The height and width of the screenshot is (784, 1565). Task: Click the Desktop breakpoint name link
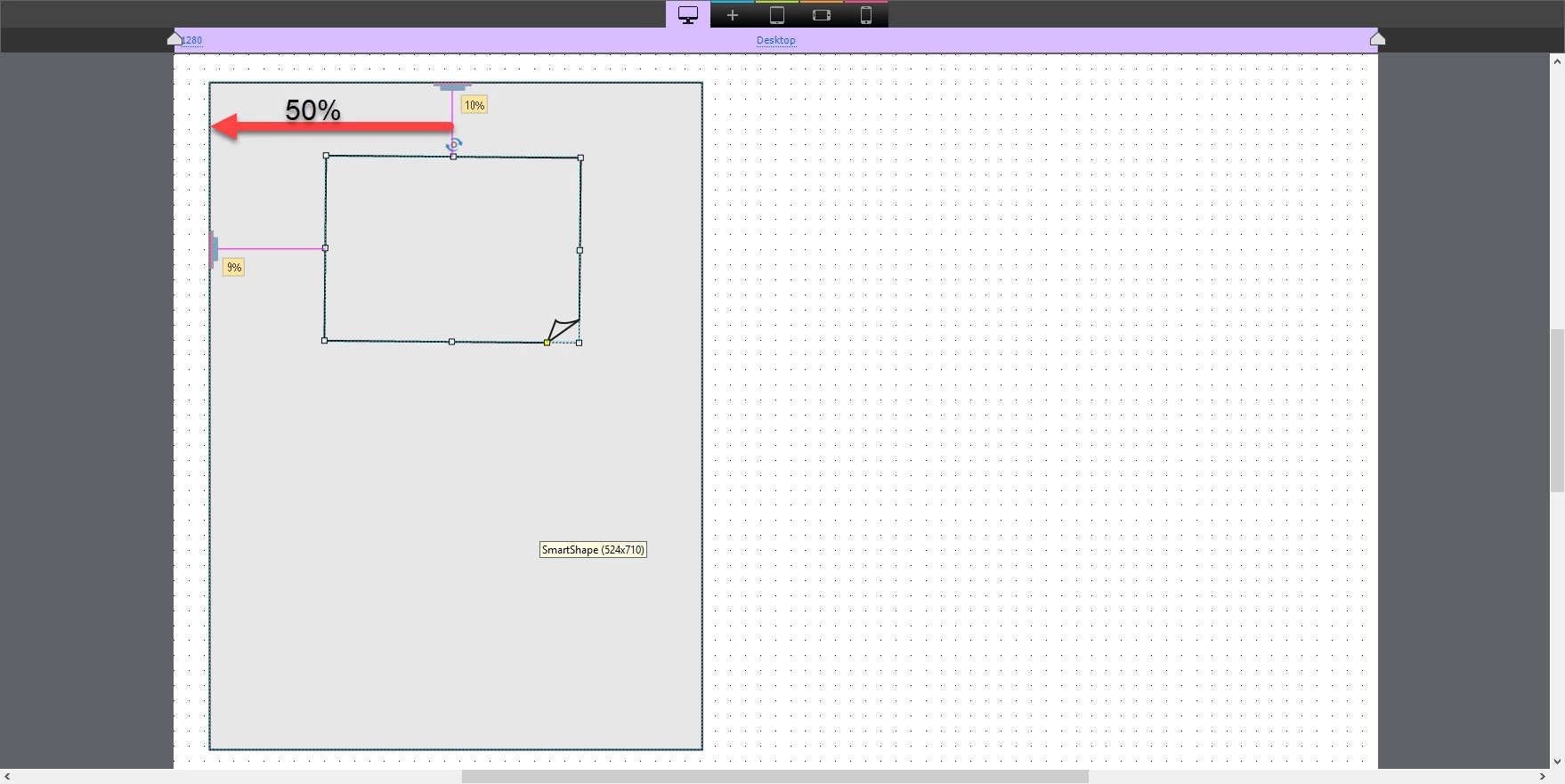[776, 40]
